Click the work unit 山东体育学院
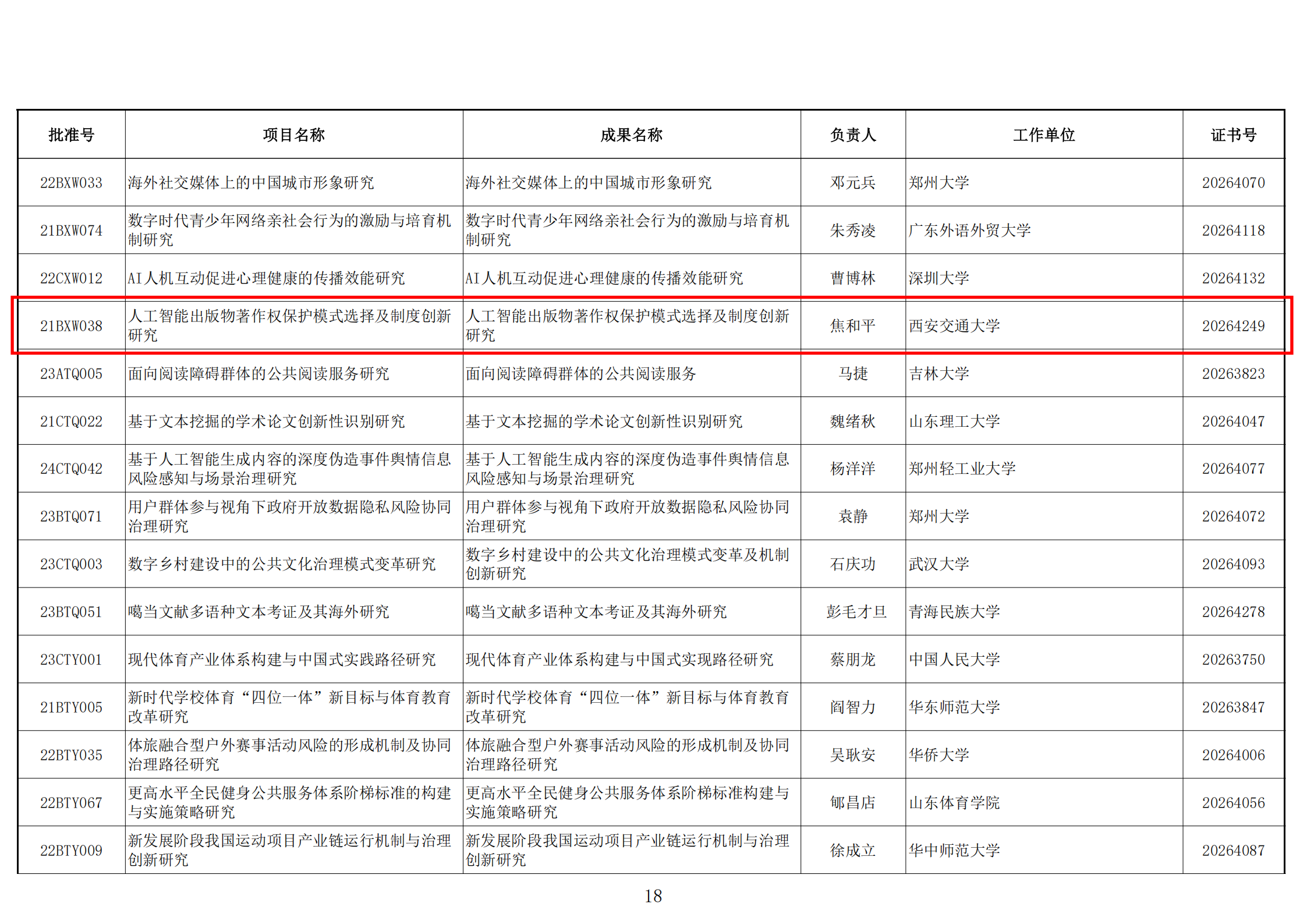1307x924 pixels. tap(954, 803)
